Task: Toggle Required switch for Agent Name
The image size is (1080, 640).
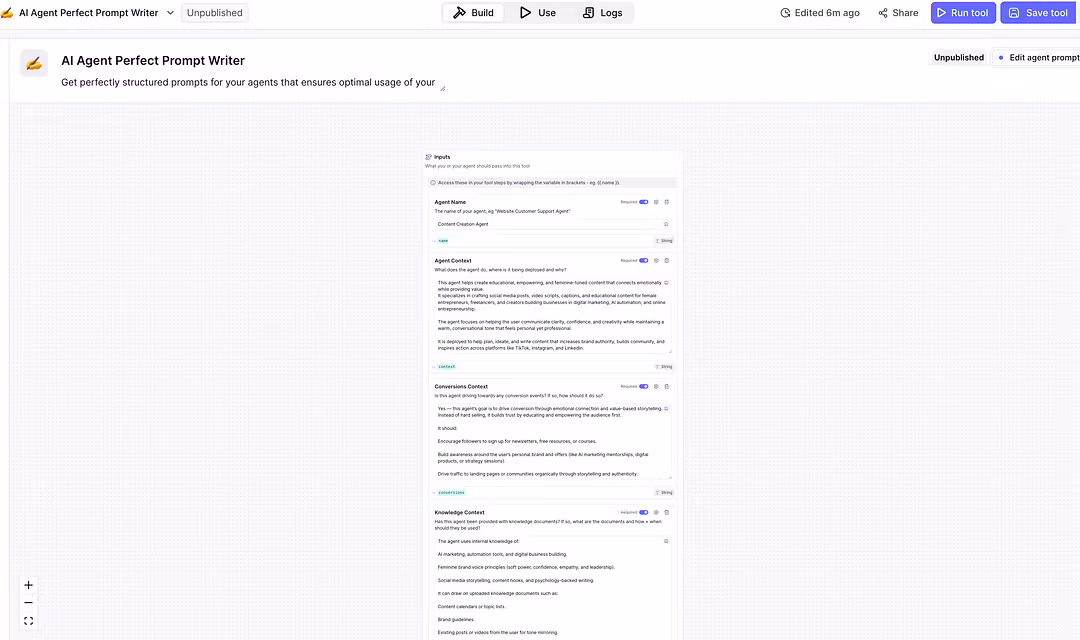Action: (x=644, y=202)
